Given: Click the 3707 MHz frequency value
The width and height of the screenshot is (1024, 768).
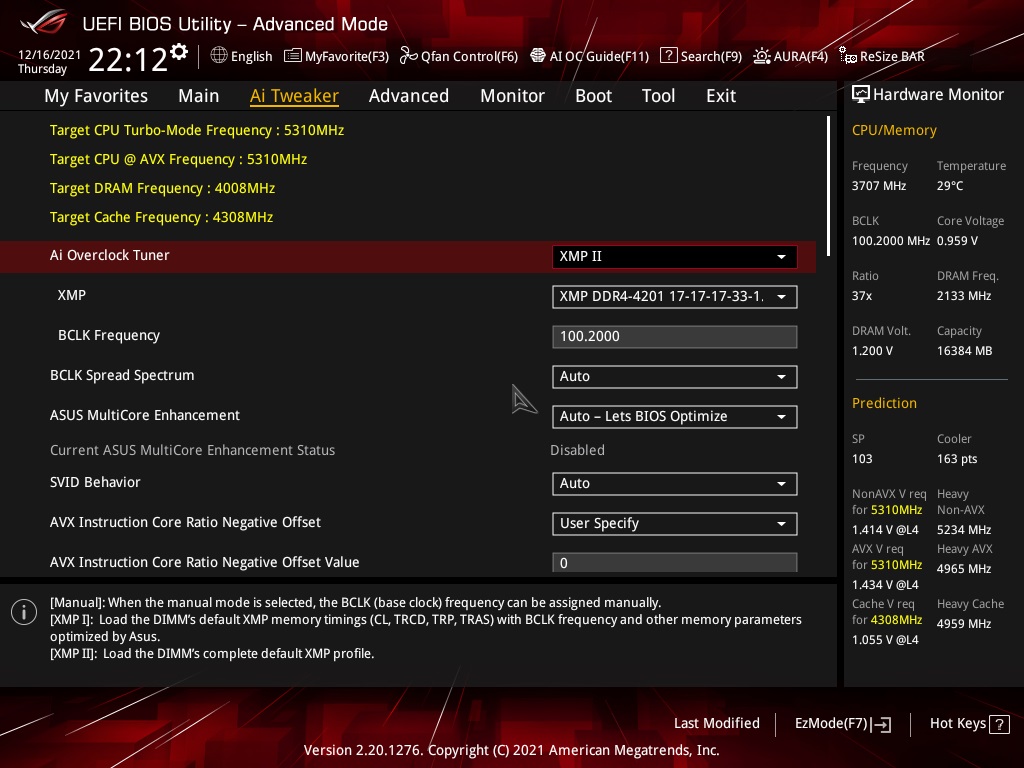Looking at the screenshot, I should 879,186.
